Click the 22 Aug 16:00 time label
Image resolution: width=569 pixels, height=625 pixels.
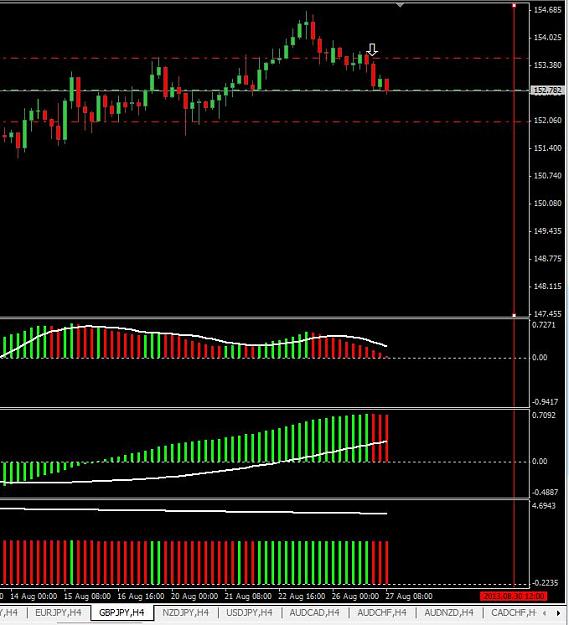[302, 596]
